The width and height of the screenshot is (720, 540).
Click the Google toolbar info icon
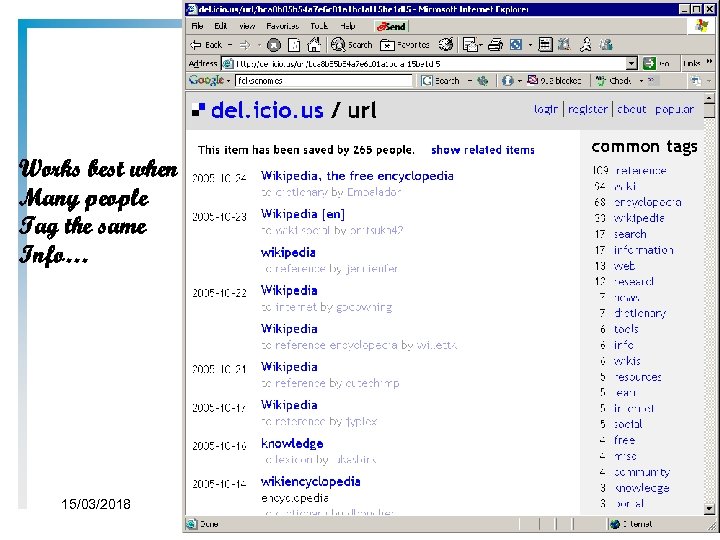(507, 81)
